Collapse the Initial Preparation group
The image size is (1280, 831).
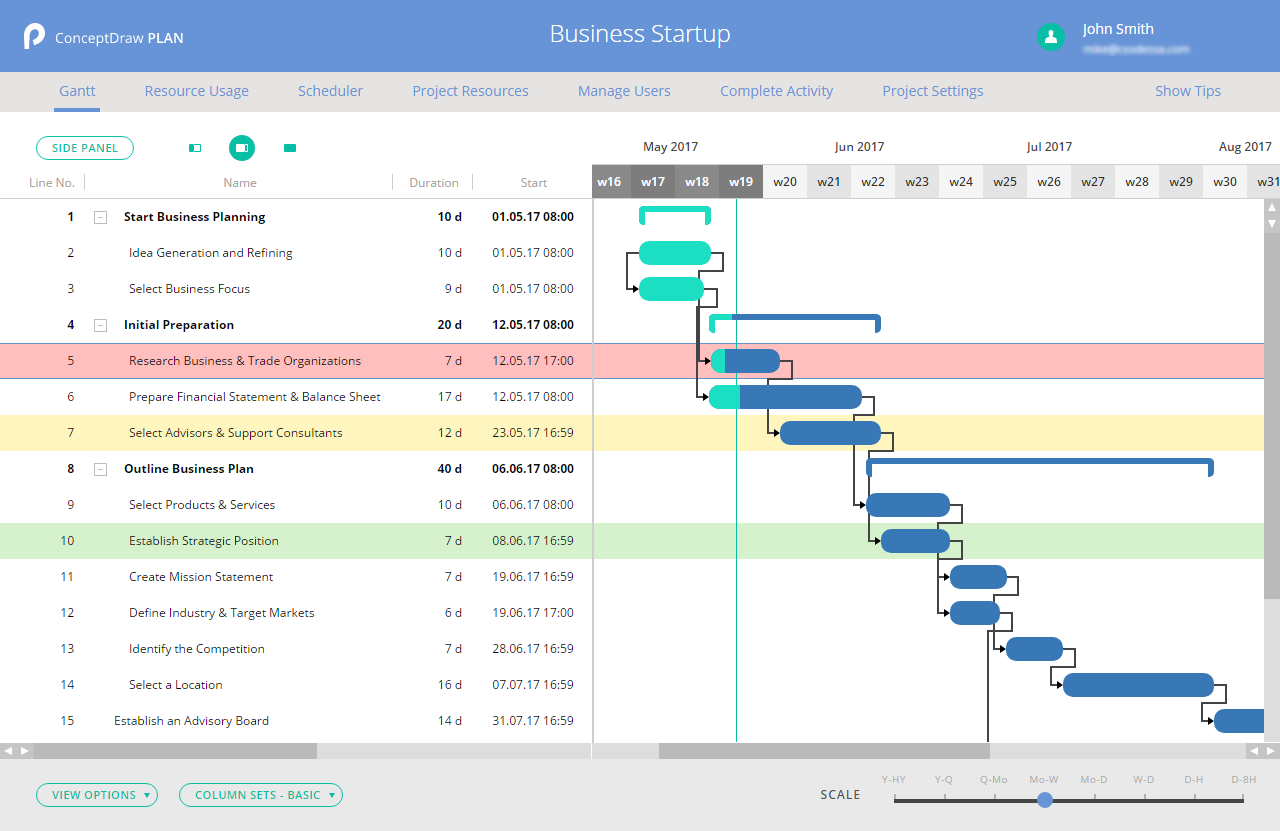point(100,325)
